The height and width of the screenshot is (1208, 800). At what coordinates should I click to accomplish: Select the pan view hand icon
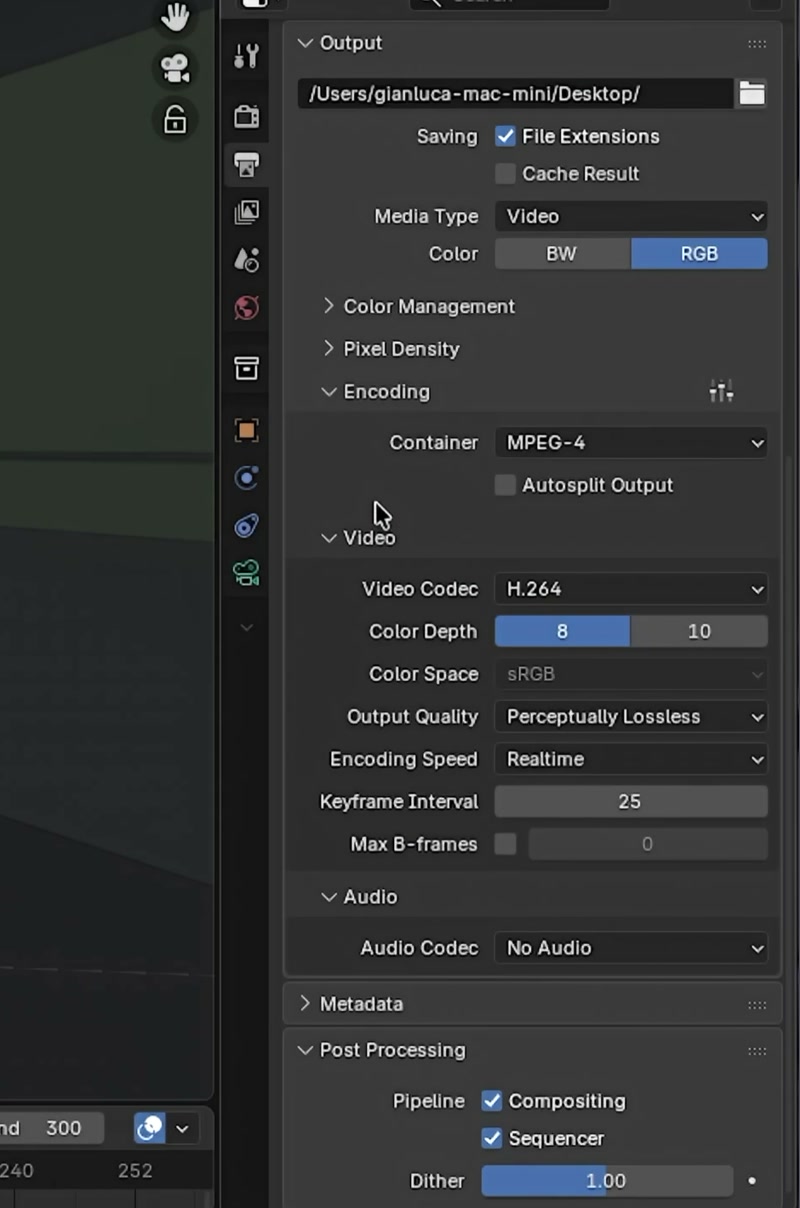pyautogui.click(x=175, y=17)
